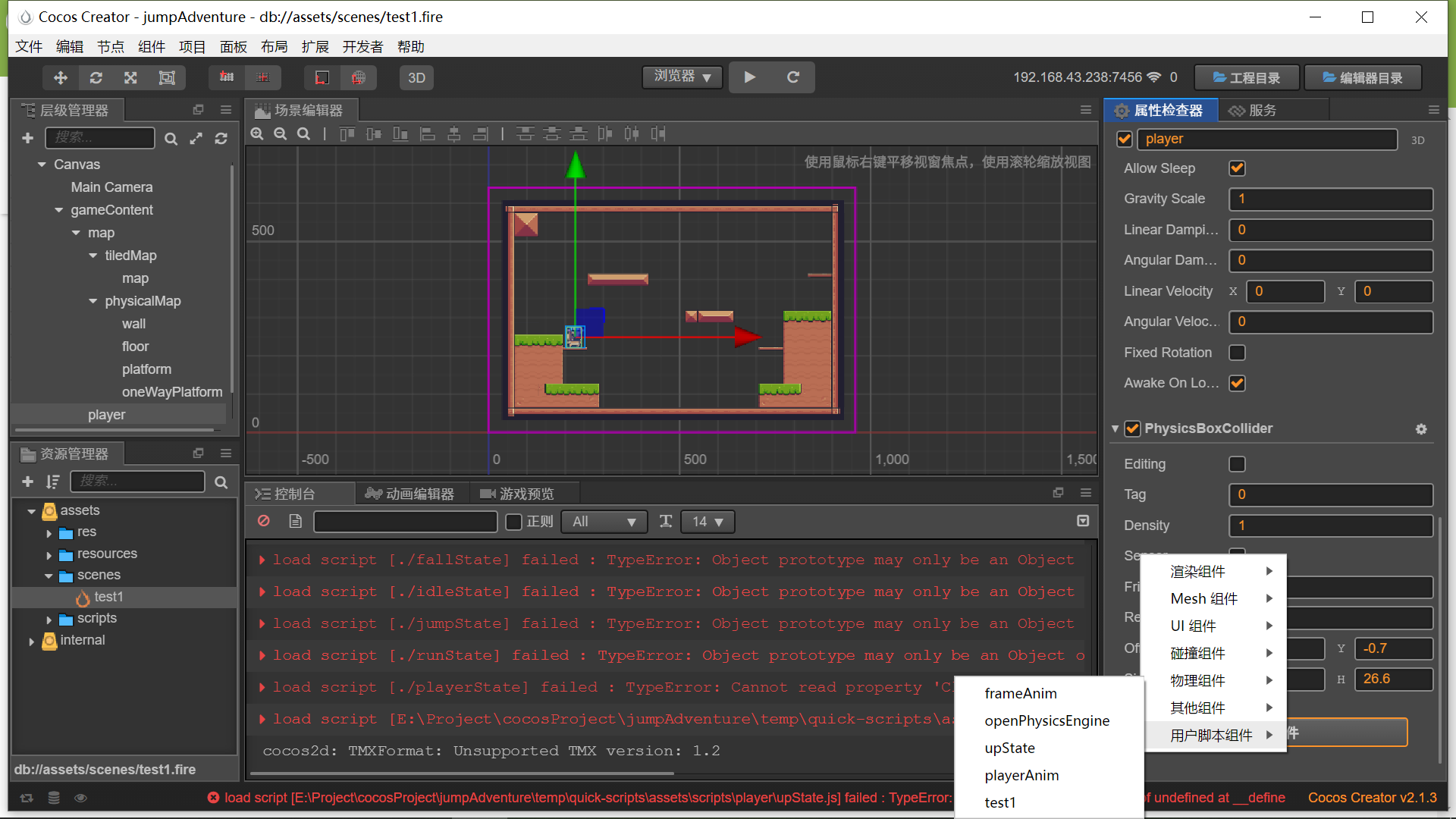Switch to the animation editor tab
The height and width of the screenshot is (819, 1456).
tap(410, 494)
